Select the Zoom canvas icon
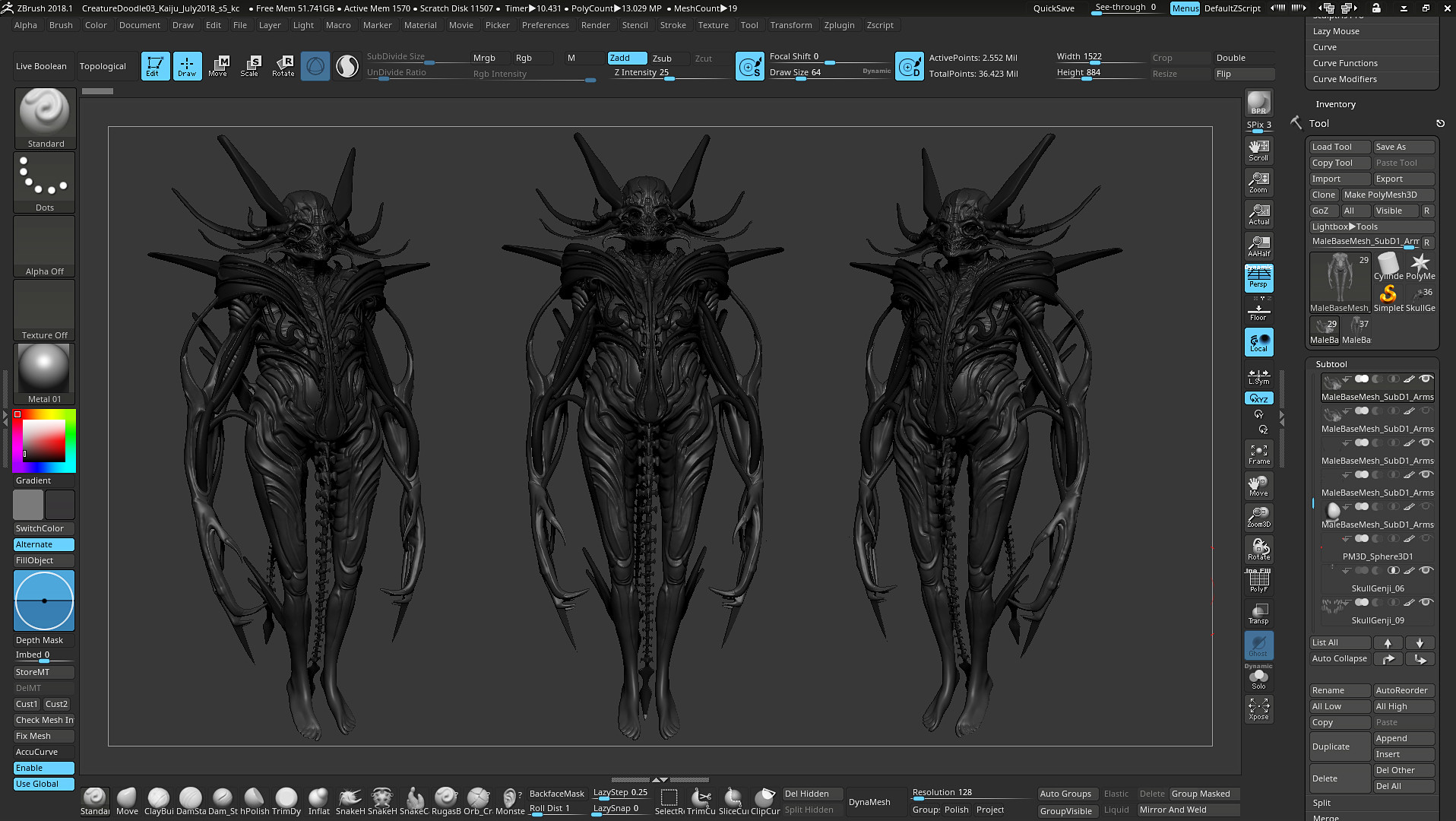1456x821 pixels. click(1258, 182)
